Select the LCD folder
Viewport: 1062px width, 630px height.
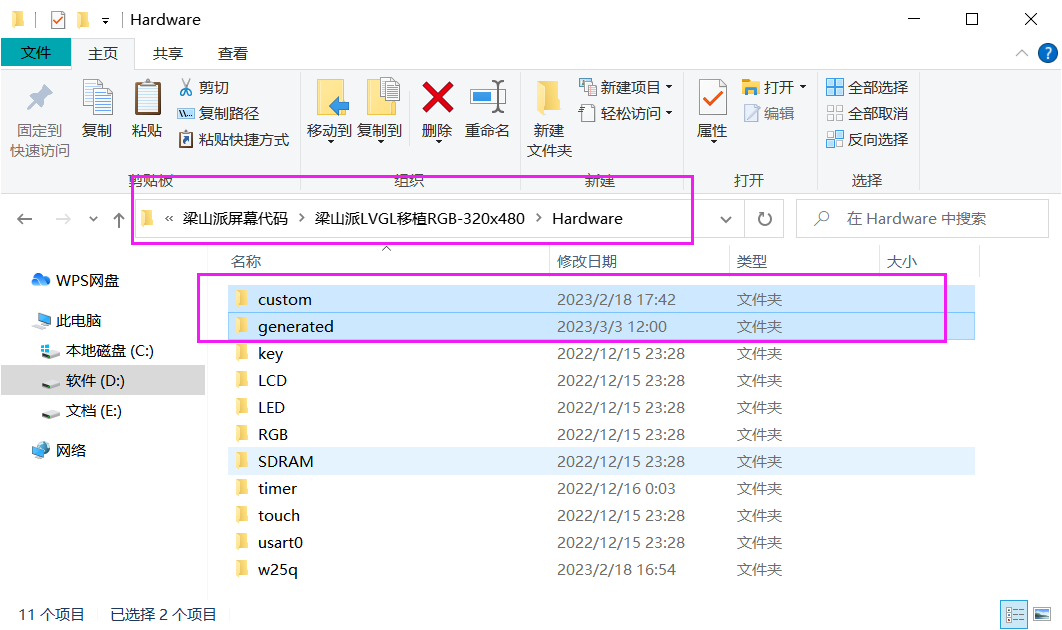[x=601, y=381]
